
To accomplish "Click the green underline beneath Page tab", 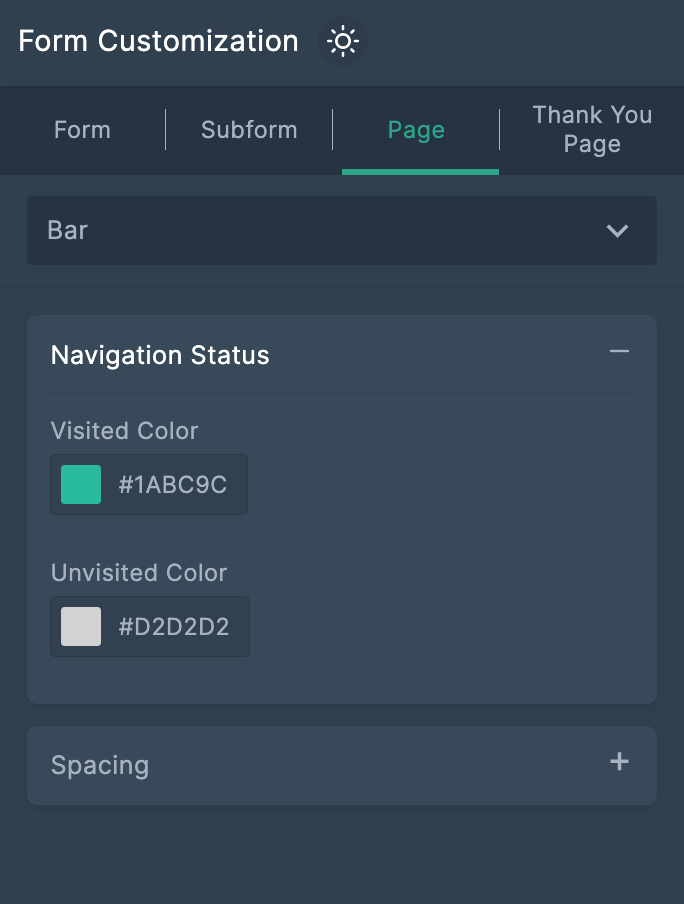I will click(x=420, y=172).
